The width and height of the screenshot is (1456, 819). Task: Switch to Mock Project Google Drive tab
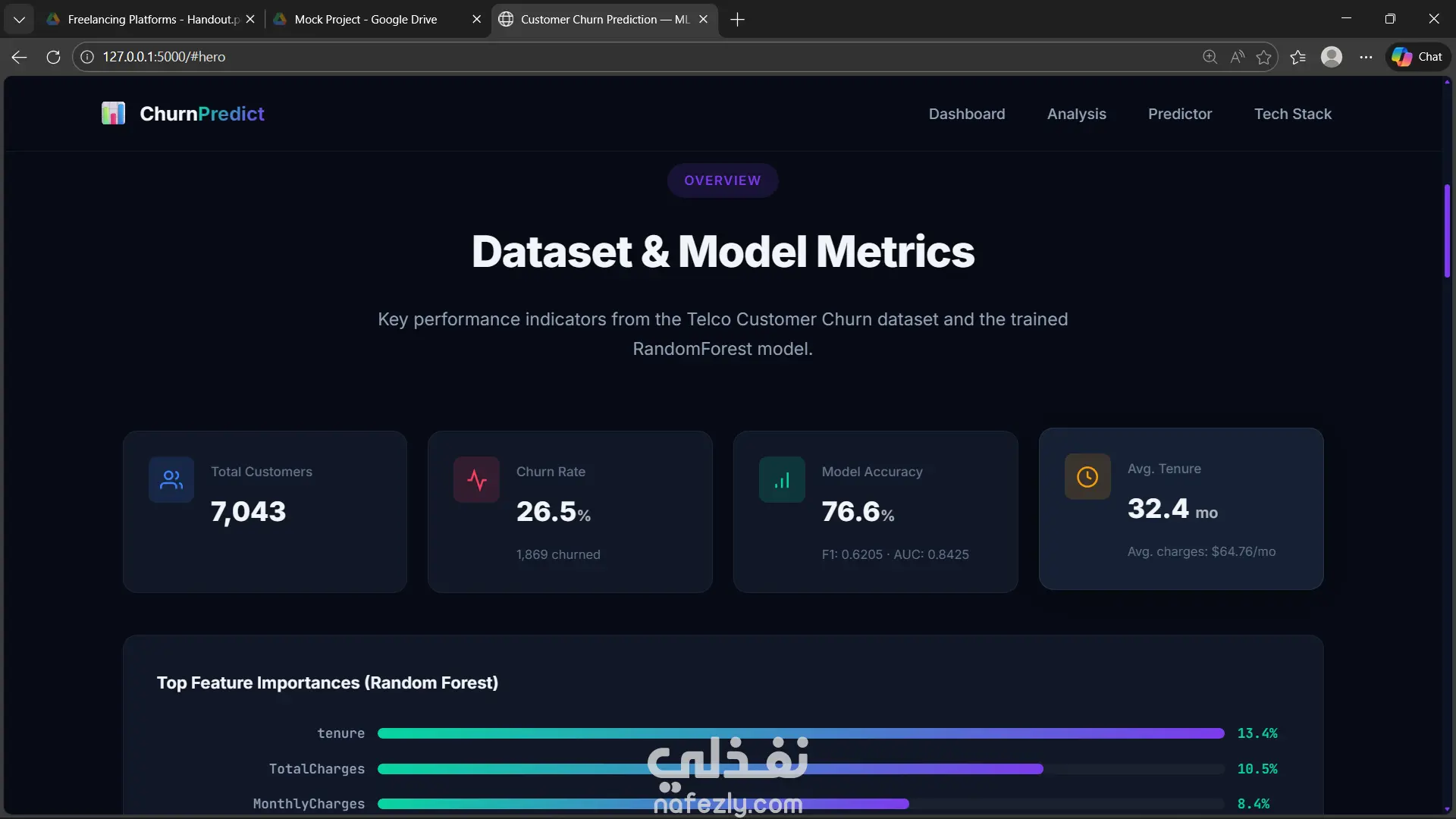[366, 19]
